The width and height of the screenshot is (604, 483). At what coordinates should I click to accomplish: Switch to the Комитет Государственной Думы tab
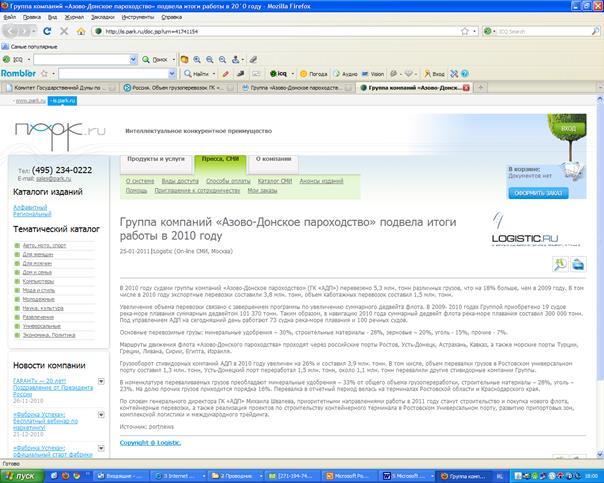tap(60, 88)
